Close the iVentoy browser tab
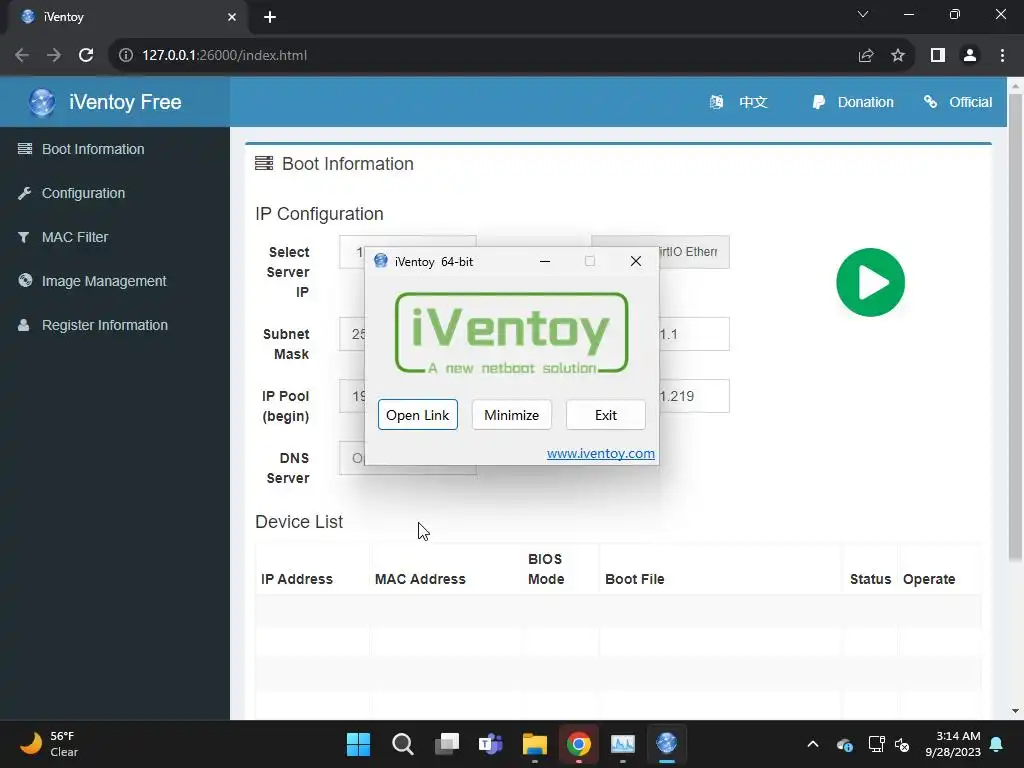This screenshot has width=1024, height=768. [232, 17]
